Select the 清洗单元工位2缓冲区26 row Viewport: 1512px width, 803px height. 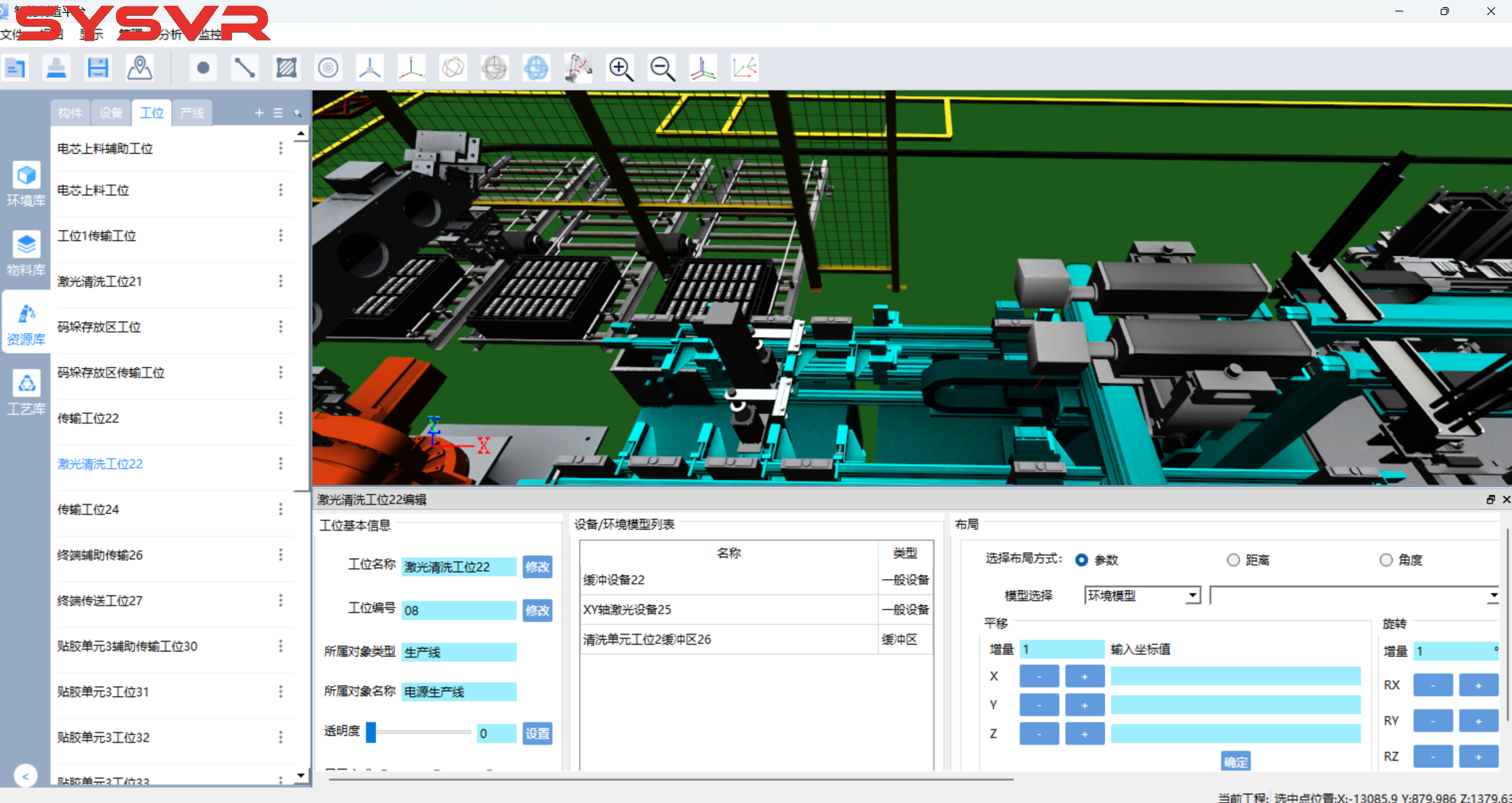pyautogui.click(x=756, y=639)
